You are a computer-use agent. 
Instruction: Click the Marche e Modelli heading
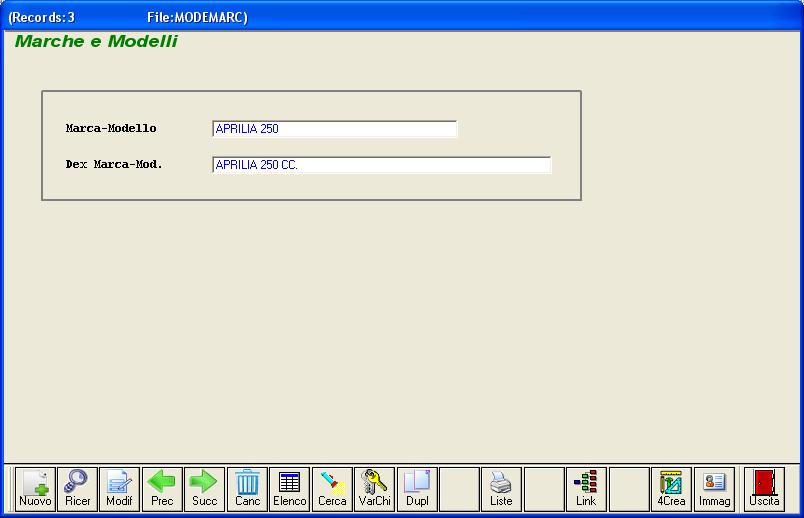click(x=96, y=41)
